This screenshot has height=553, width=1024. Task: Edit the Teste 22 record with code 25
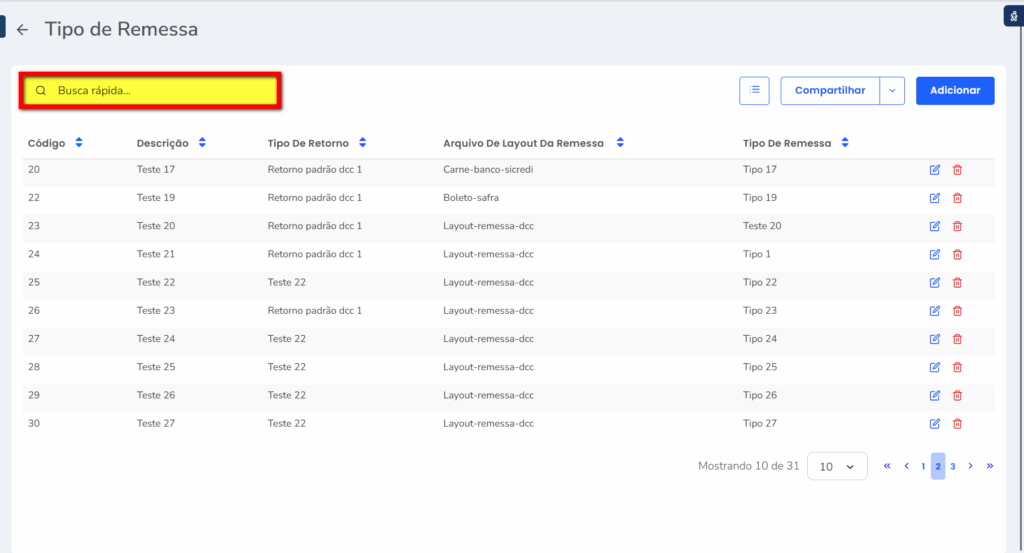click(x=935, y=283)
